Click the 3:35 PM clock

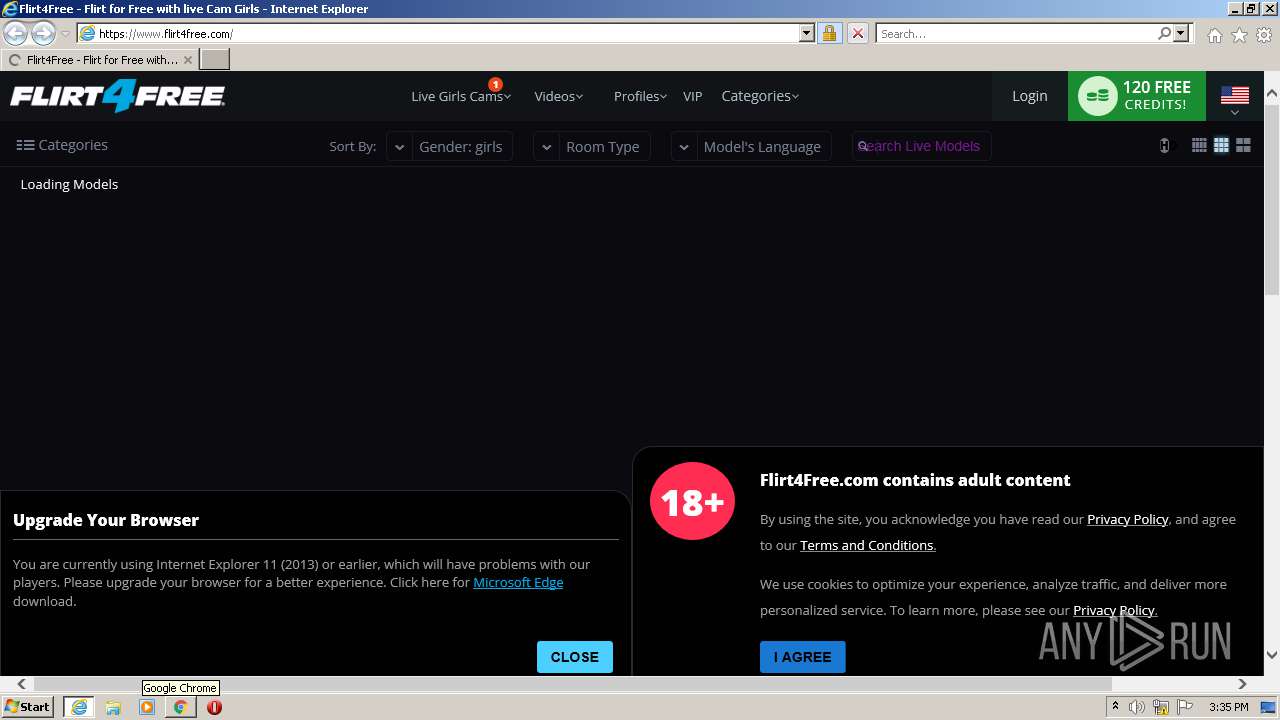[1228, 707]
